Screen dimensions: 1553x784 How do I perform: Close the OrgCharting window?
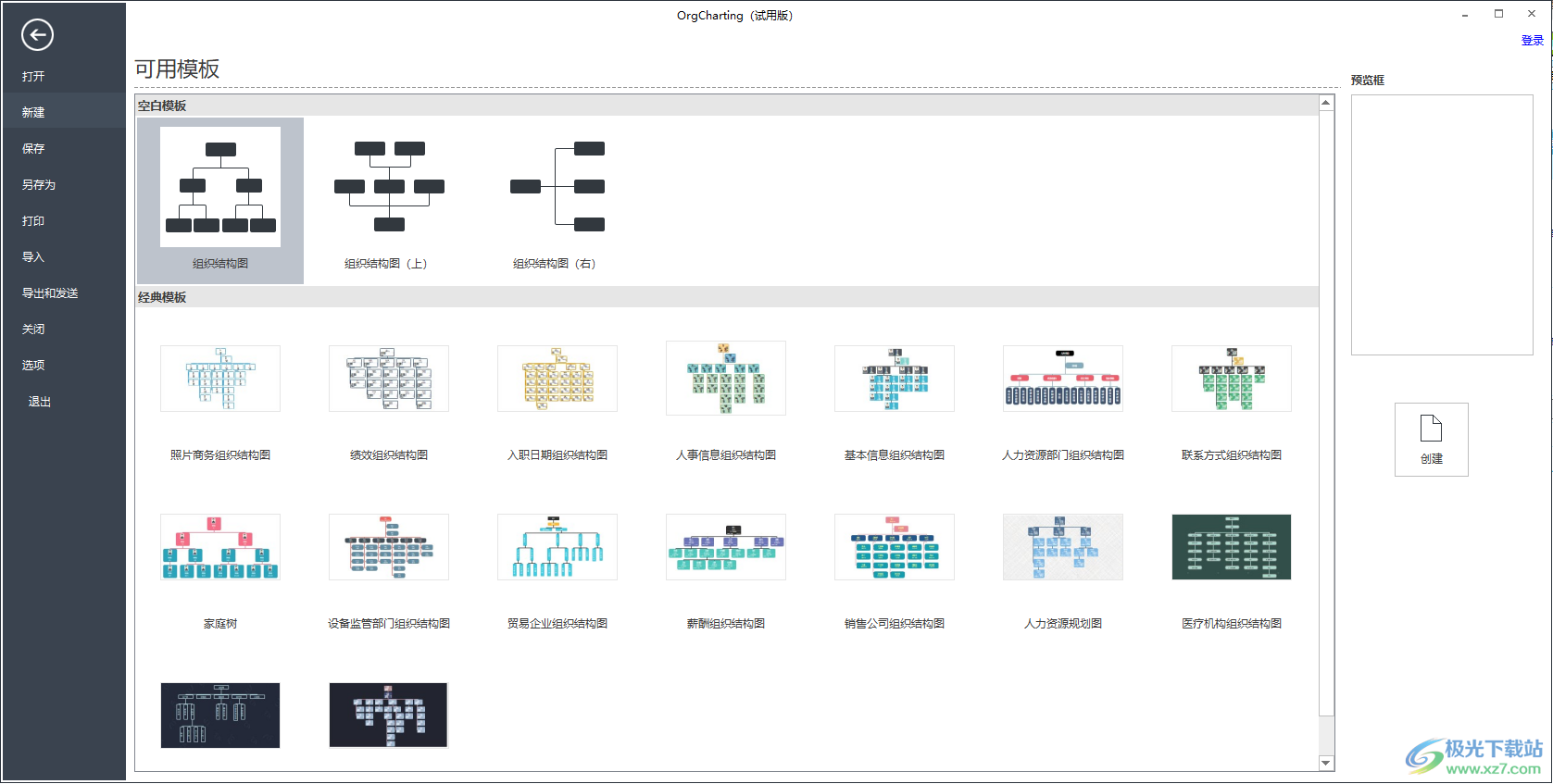click(x=1532, y=14)
